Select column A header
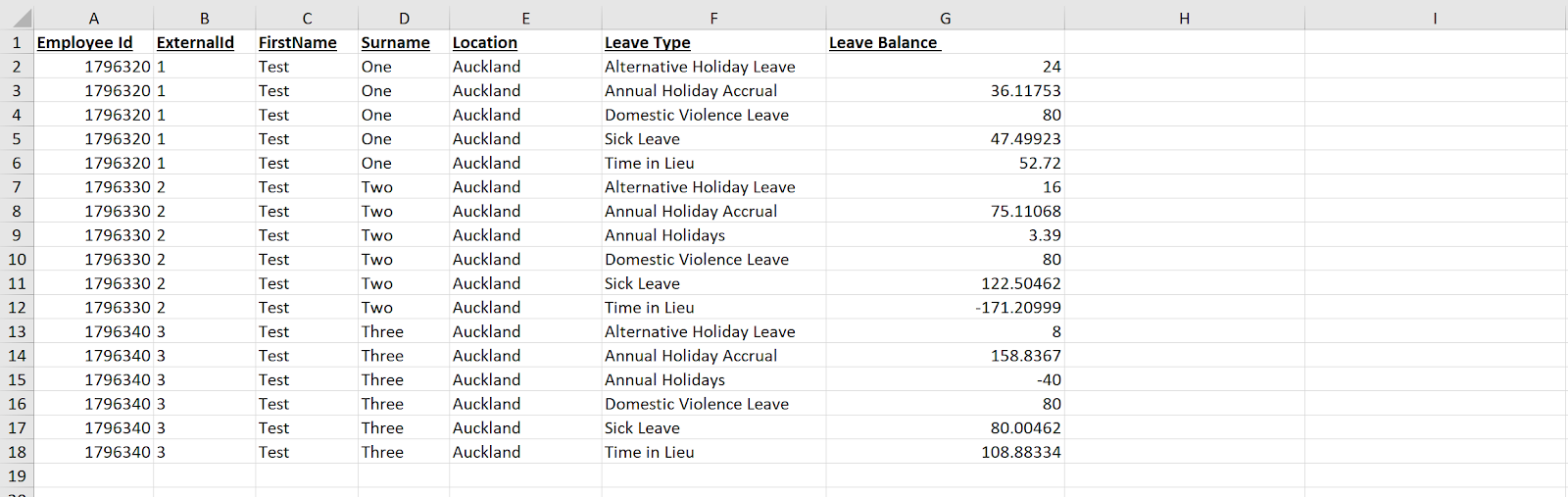The height and width of the screenshot is (497, 1568). [x=94, y=18]
